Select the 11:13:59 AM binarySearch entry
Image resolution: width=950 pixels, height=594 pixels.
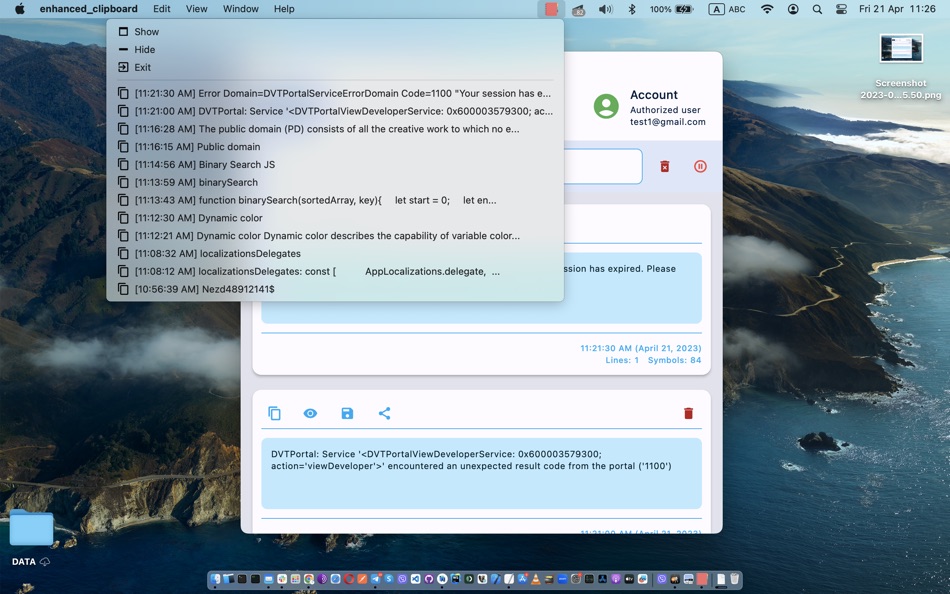(x=335, y=182)
